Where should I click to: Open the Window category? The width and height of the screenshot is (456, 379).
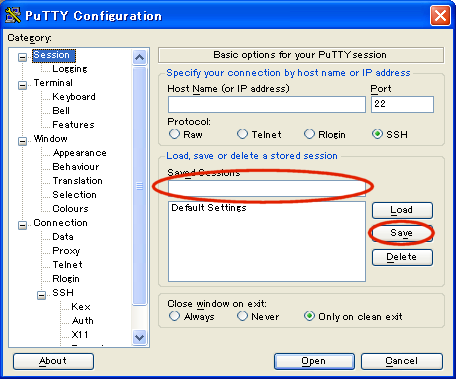pos(50,139)
